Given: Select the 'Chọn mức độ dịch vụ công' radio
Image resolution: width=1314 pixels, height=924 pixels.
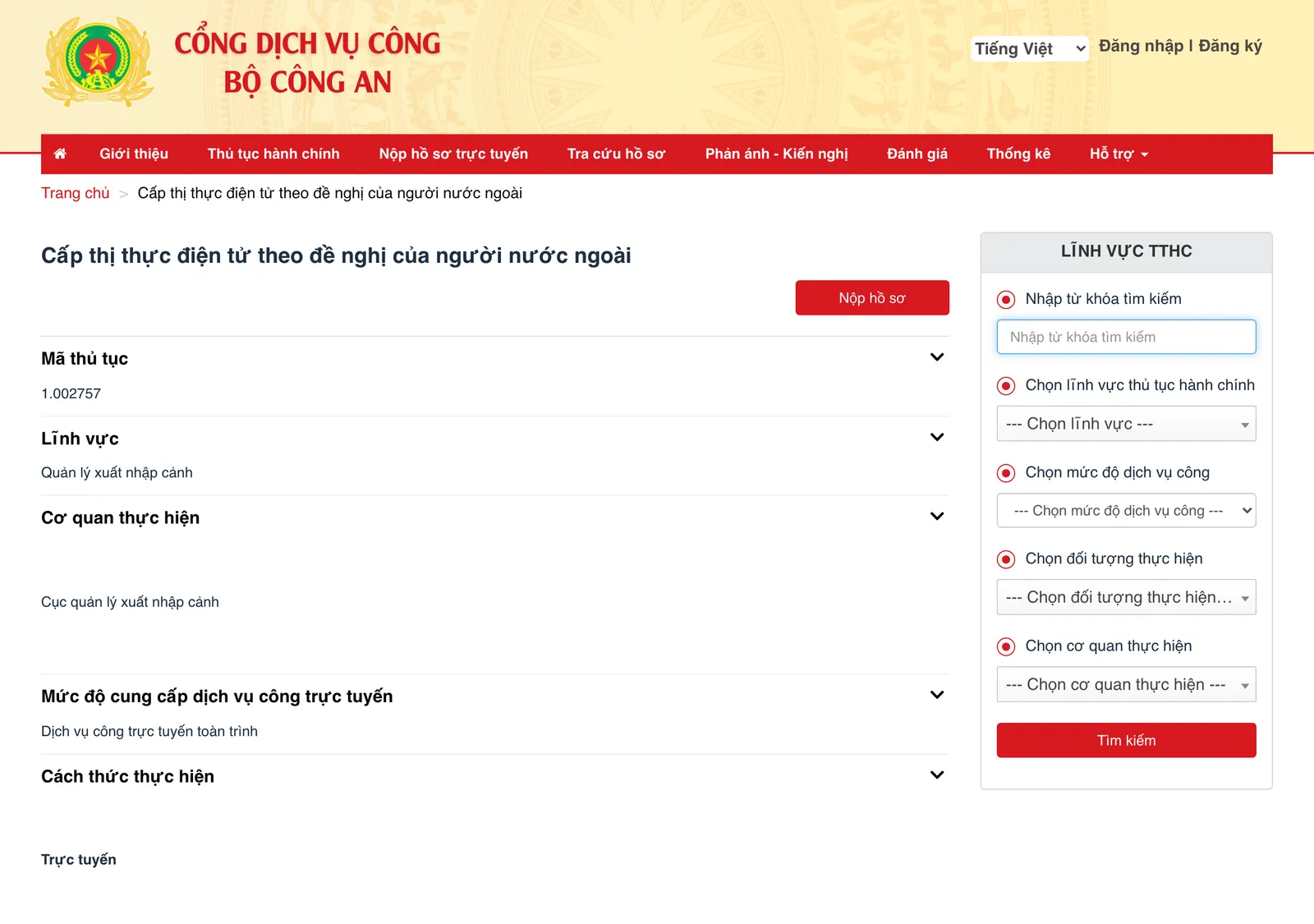Looking at the screenshot, I should [1006, 473].
